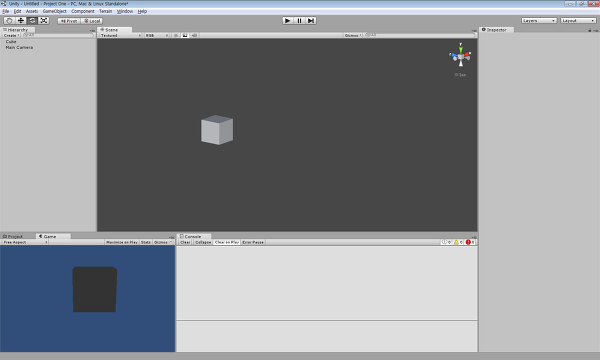Click the Step frame button

point(311,21)
